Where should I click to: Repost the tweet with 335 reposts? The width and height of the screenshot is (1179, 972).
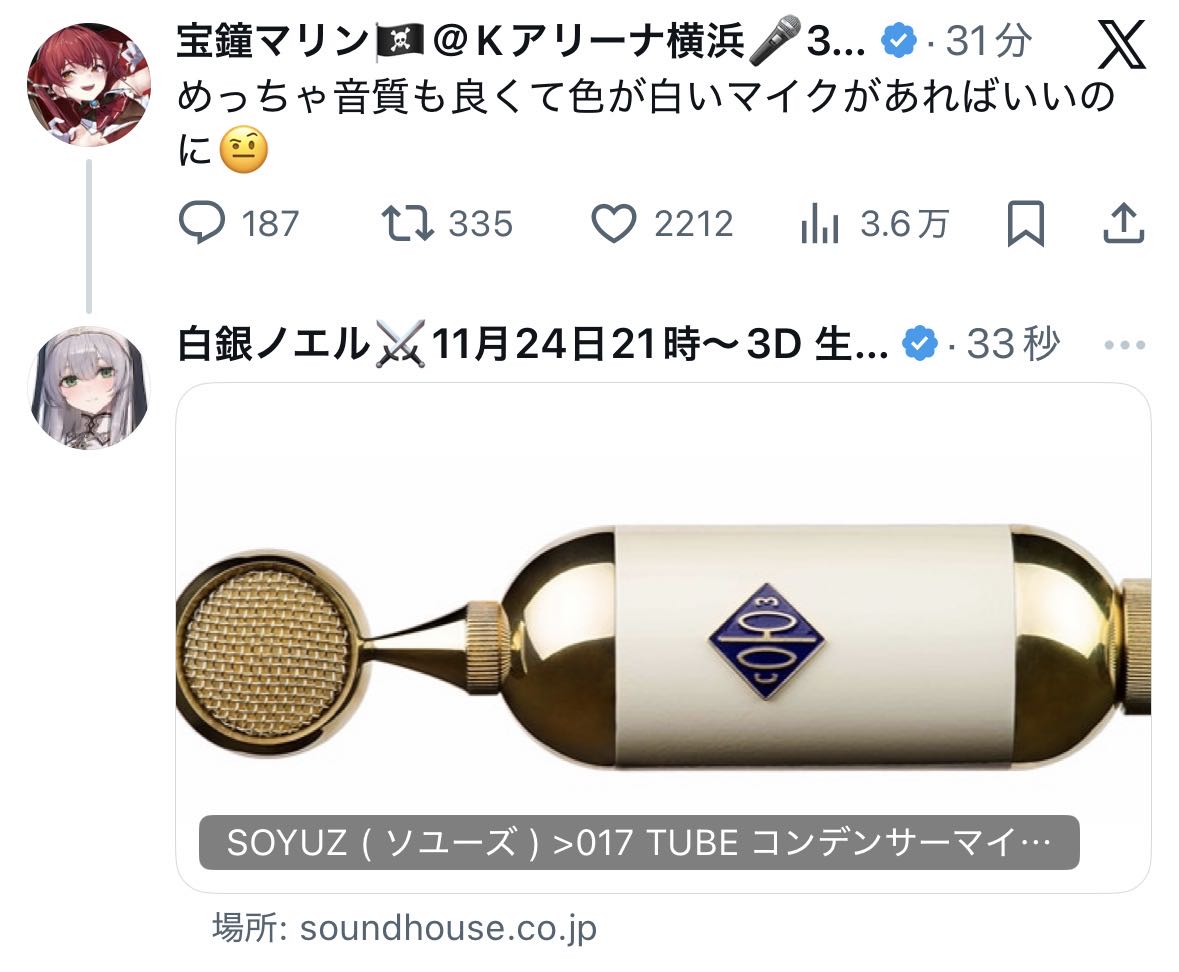407,223
